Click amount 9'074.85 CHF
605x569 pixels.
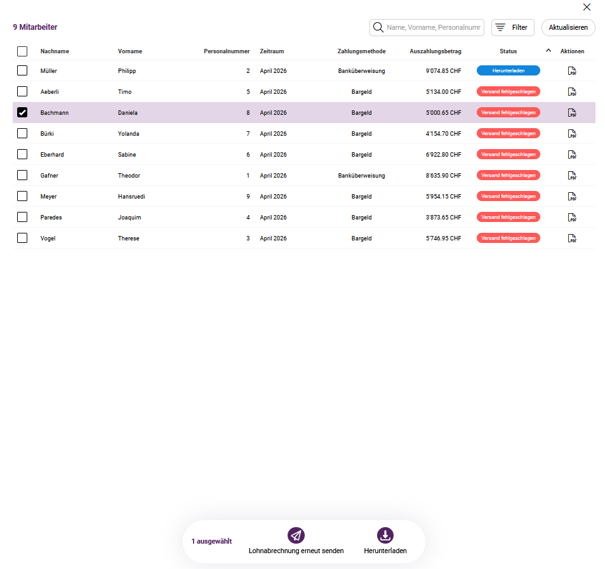tap(443, 71)
